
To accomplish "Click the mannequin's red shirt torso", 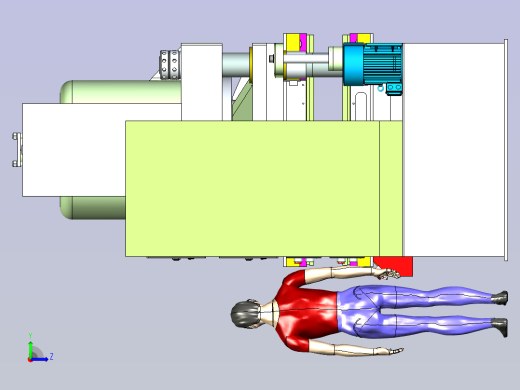I will (x=307, y=312).
